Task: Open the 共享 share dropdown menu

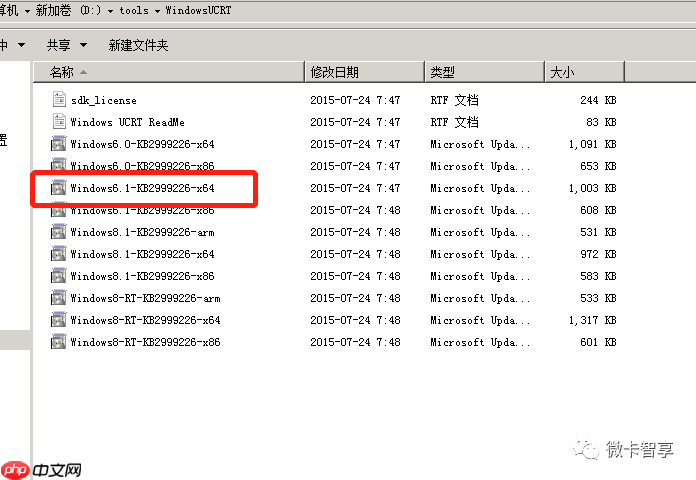Action: [67, 45]
